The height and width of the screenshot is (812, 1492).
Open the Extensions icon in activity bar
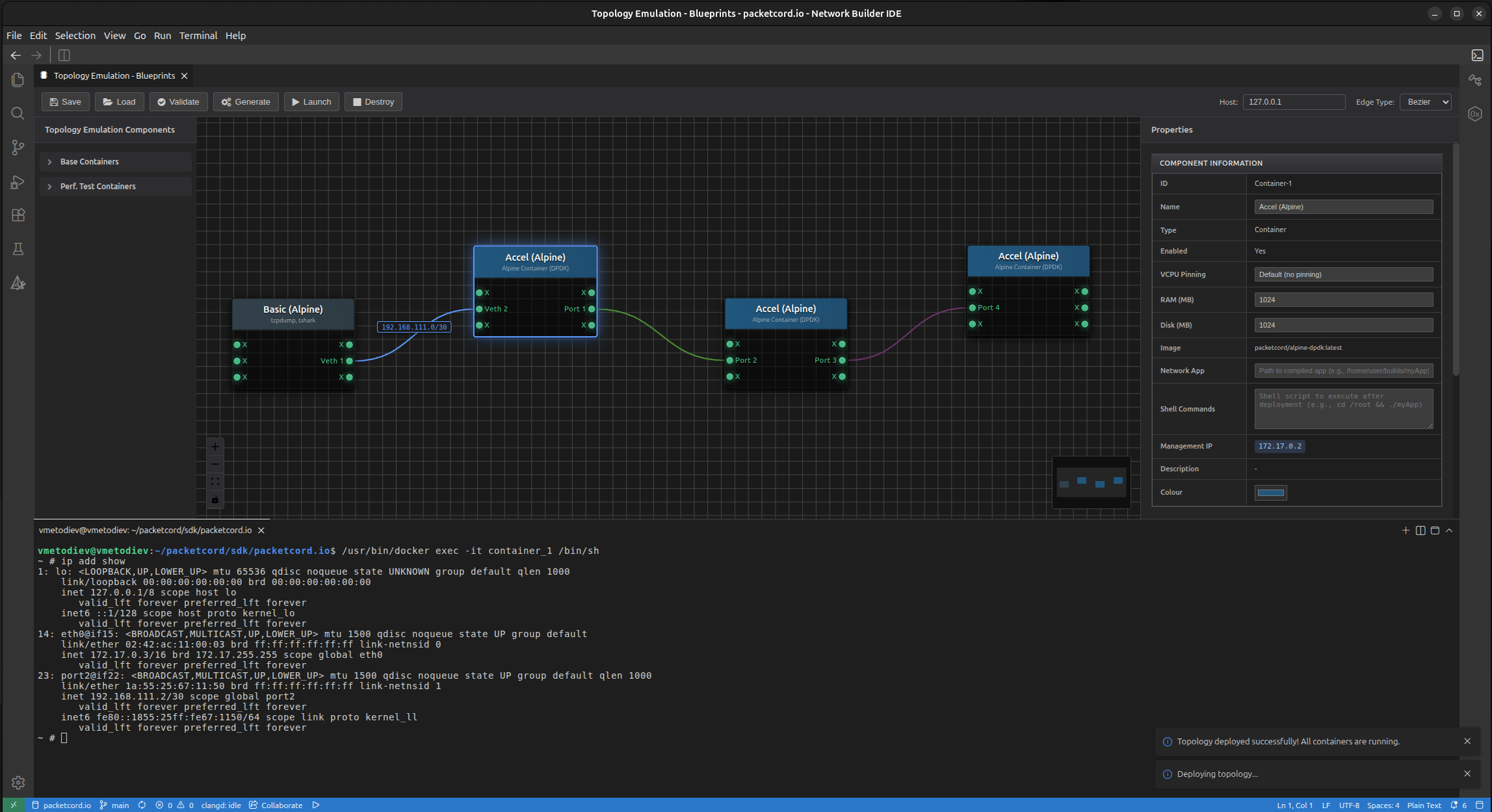pyautogui.click(x=18, y=215)
